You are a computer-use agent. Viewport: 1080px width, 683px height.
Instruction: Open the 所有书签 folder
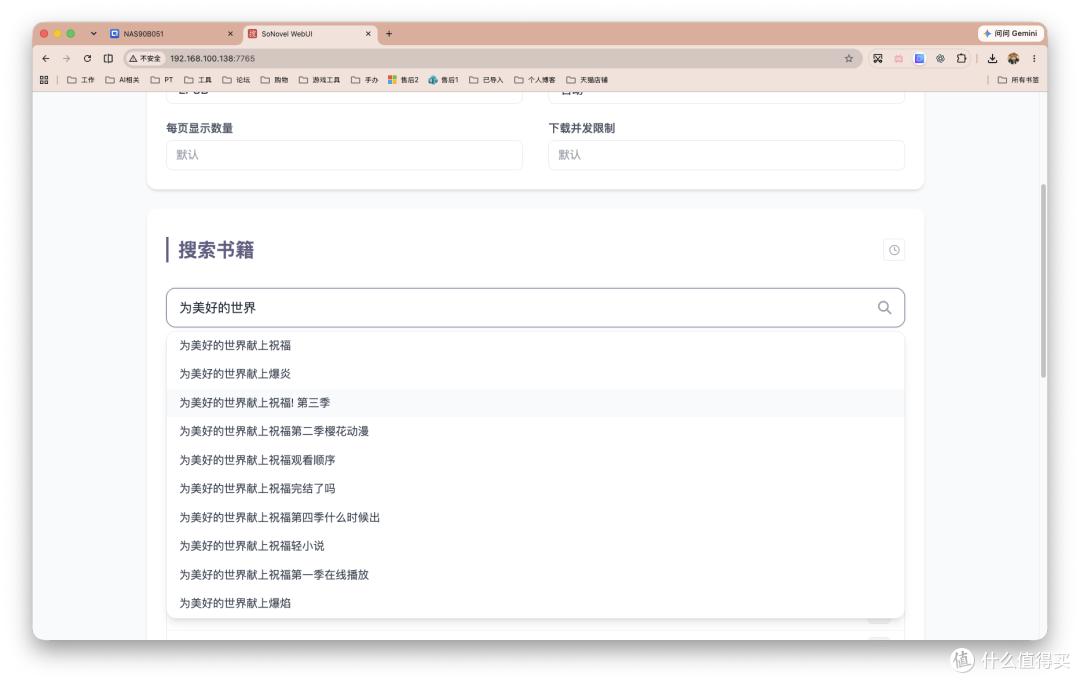point(1018,80)
